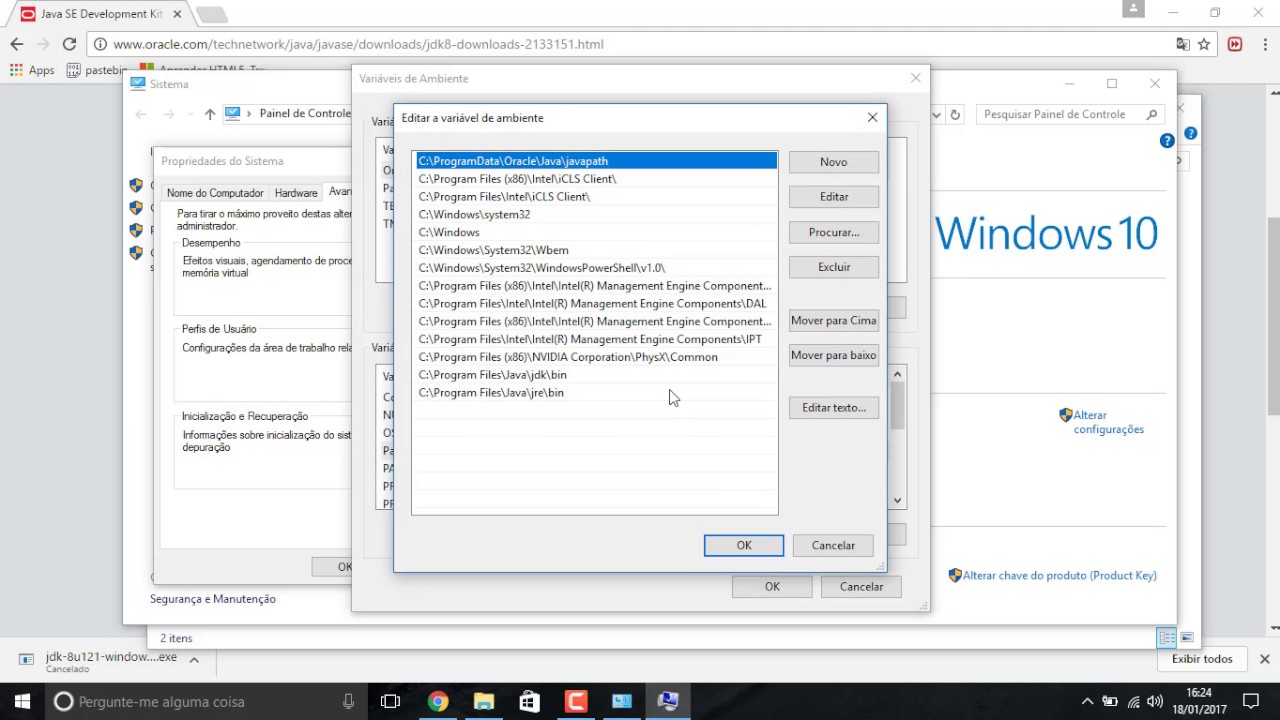Select Management Engine Components\DAL entry
The image size is (1280, 720).
[596, 304]
